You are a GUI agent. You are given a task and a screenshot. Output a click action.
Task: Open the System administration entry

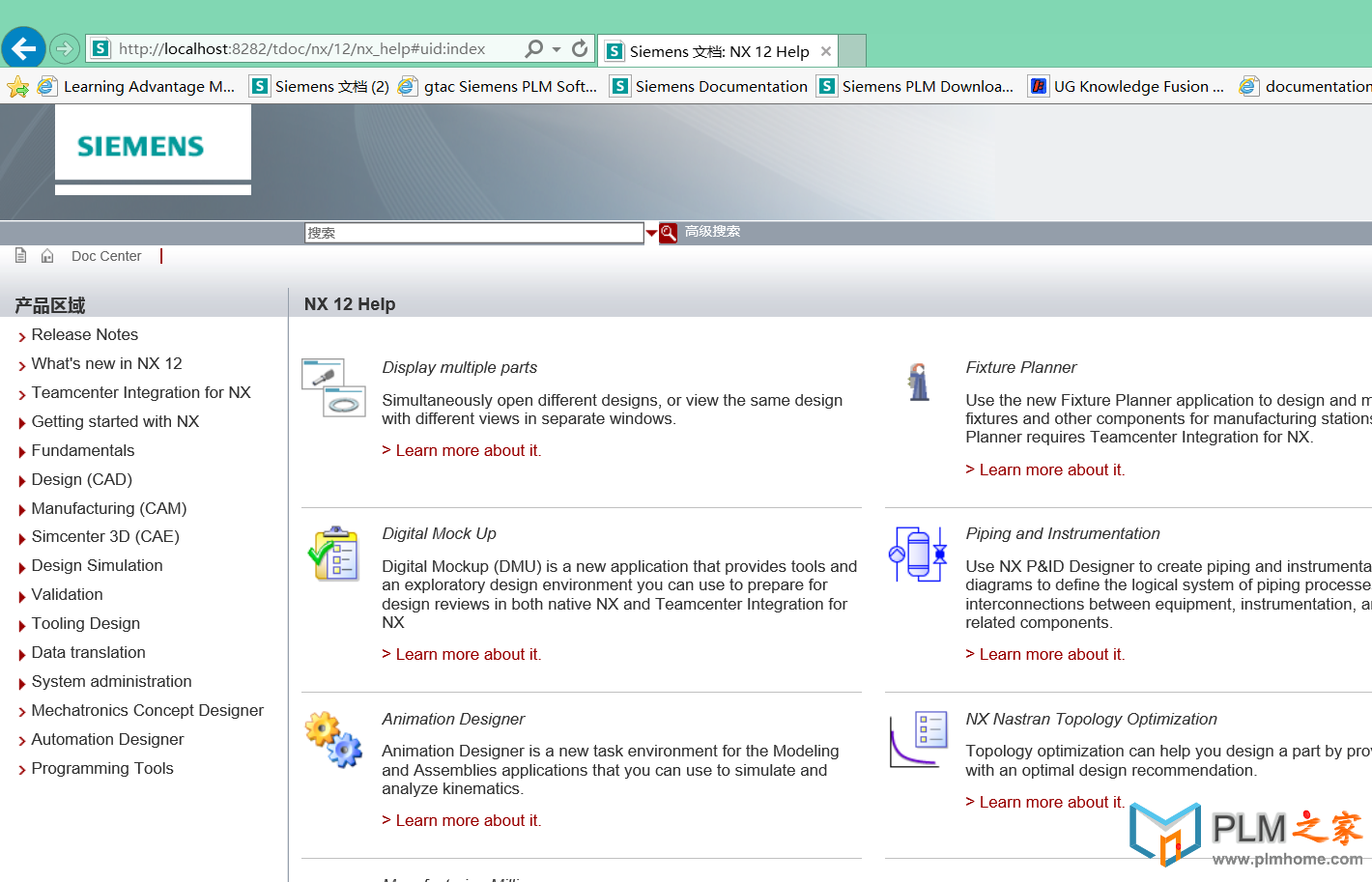(x=111, y=682)
